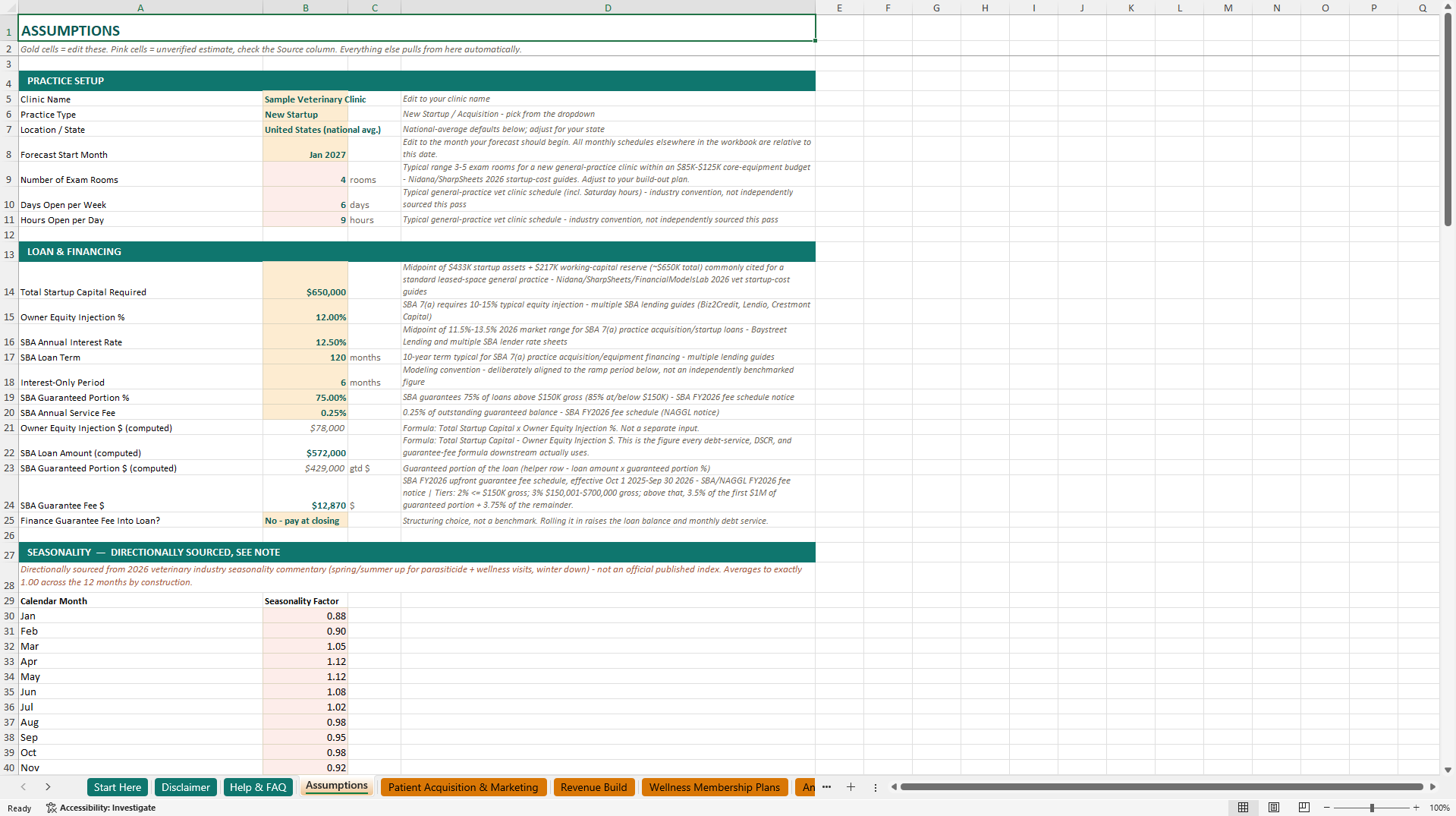This screenshot has height=816, width=1456.
Task: Click the Nov seasonality factor 0.92
Action: point(305,767)
